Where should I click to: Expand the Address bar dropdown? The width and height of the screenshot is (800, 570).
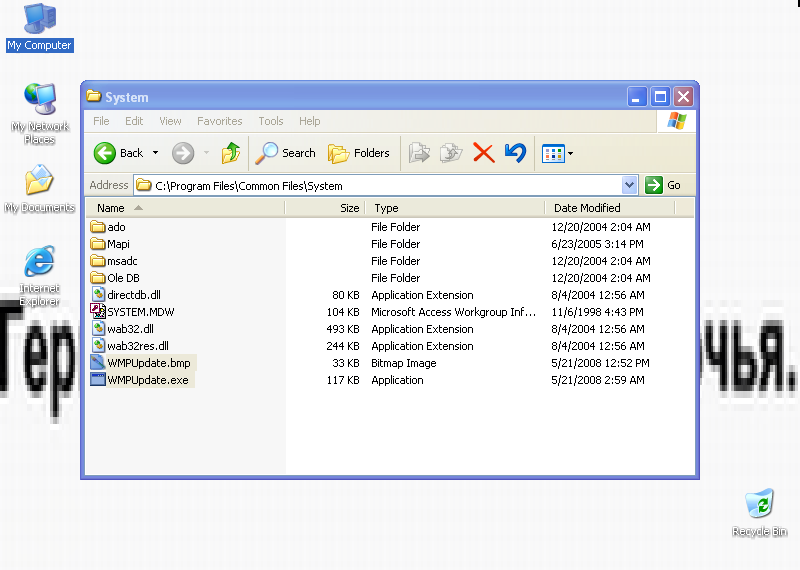630,185
